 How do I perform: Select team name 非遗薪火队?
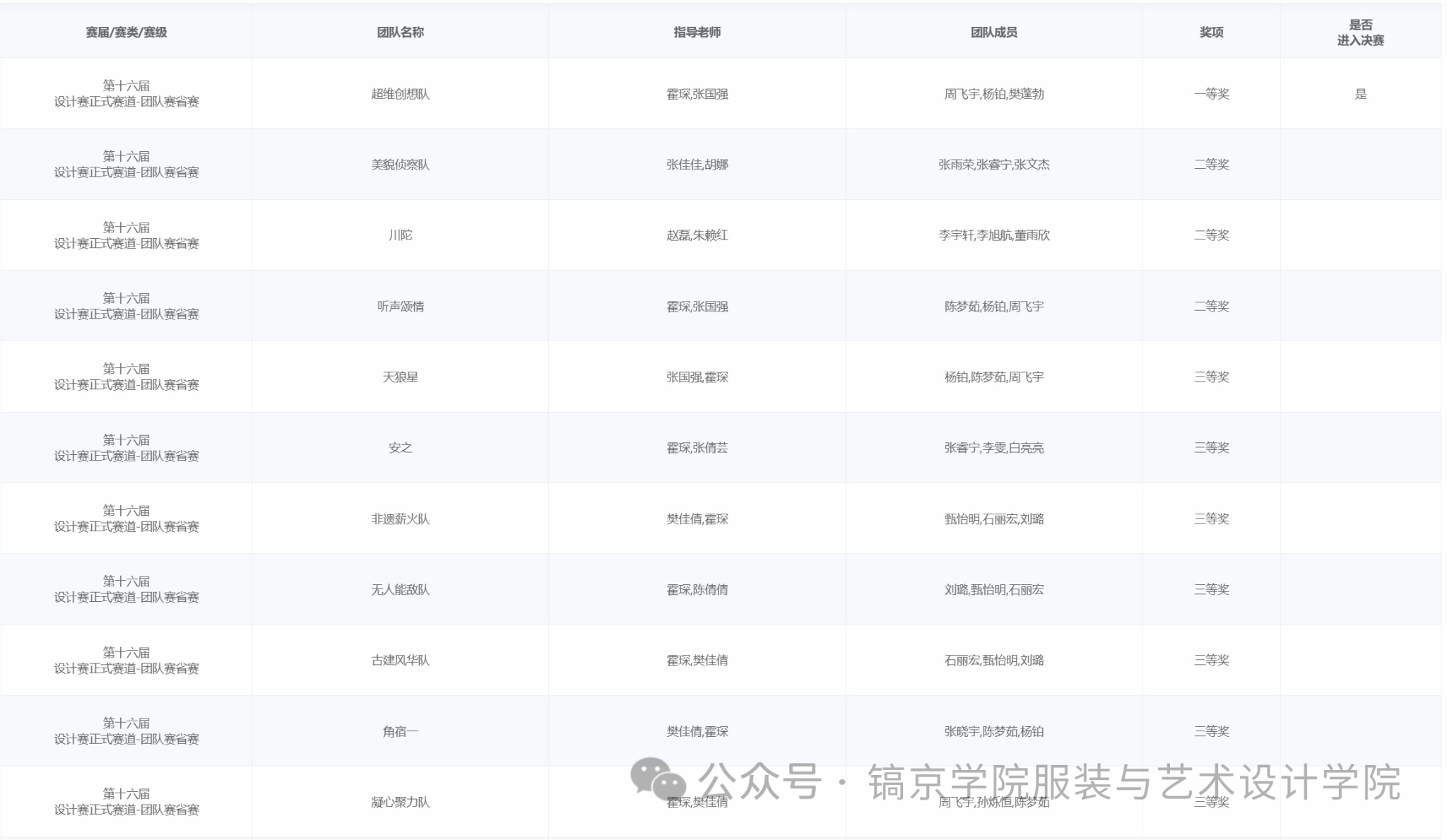click(x=400, y=519)
